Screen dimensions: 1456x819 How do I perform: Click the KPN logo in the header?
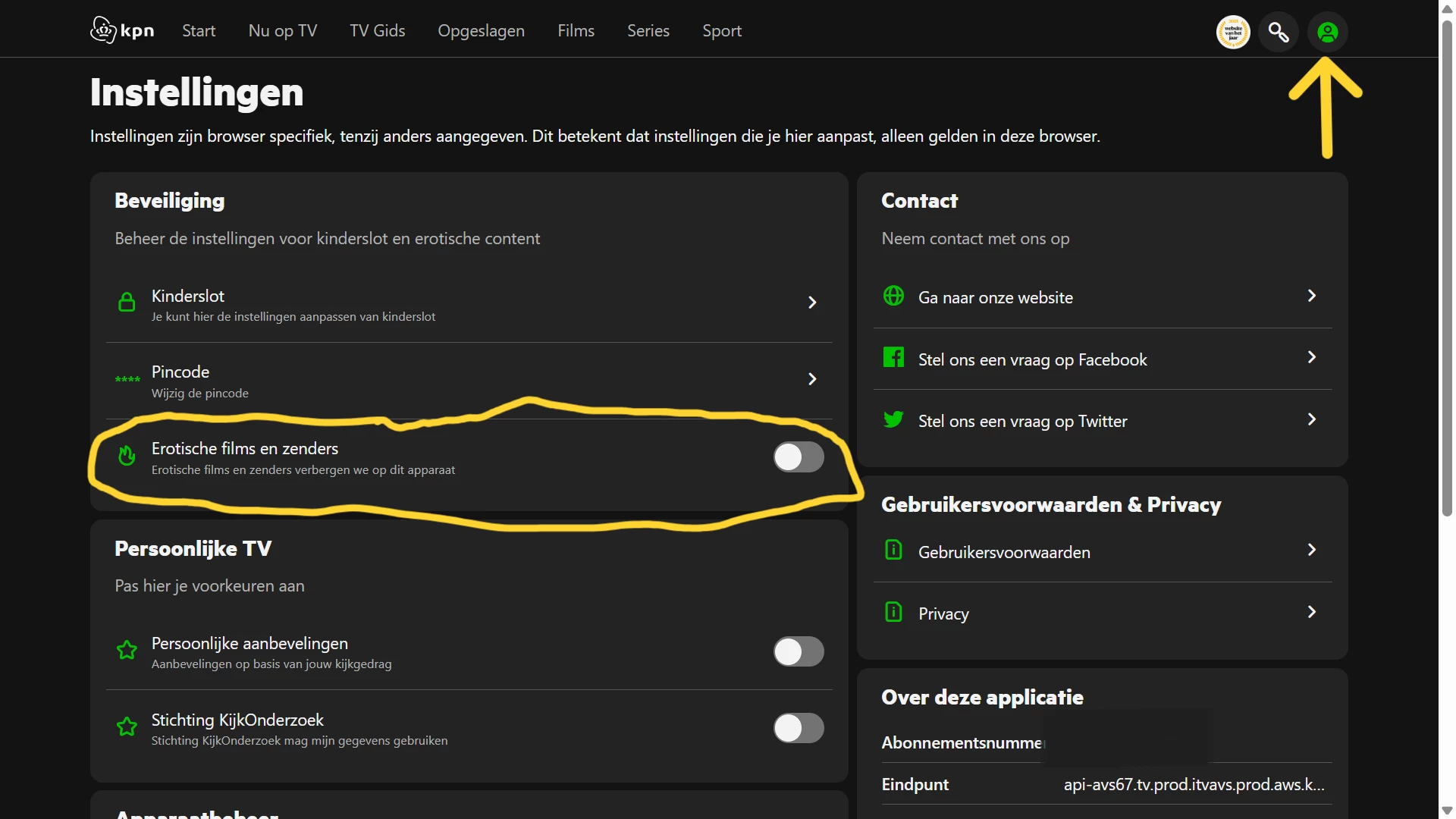tap(122, 30)
